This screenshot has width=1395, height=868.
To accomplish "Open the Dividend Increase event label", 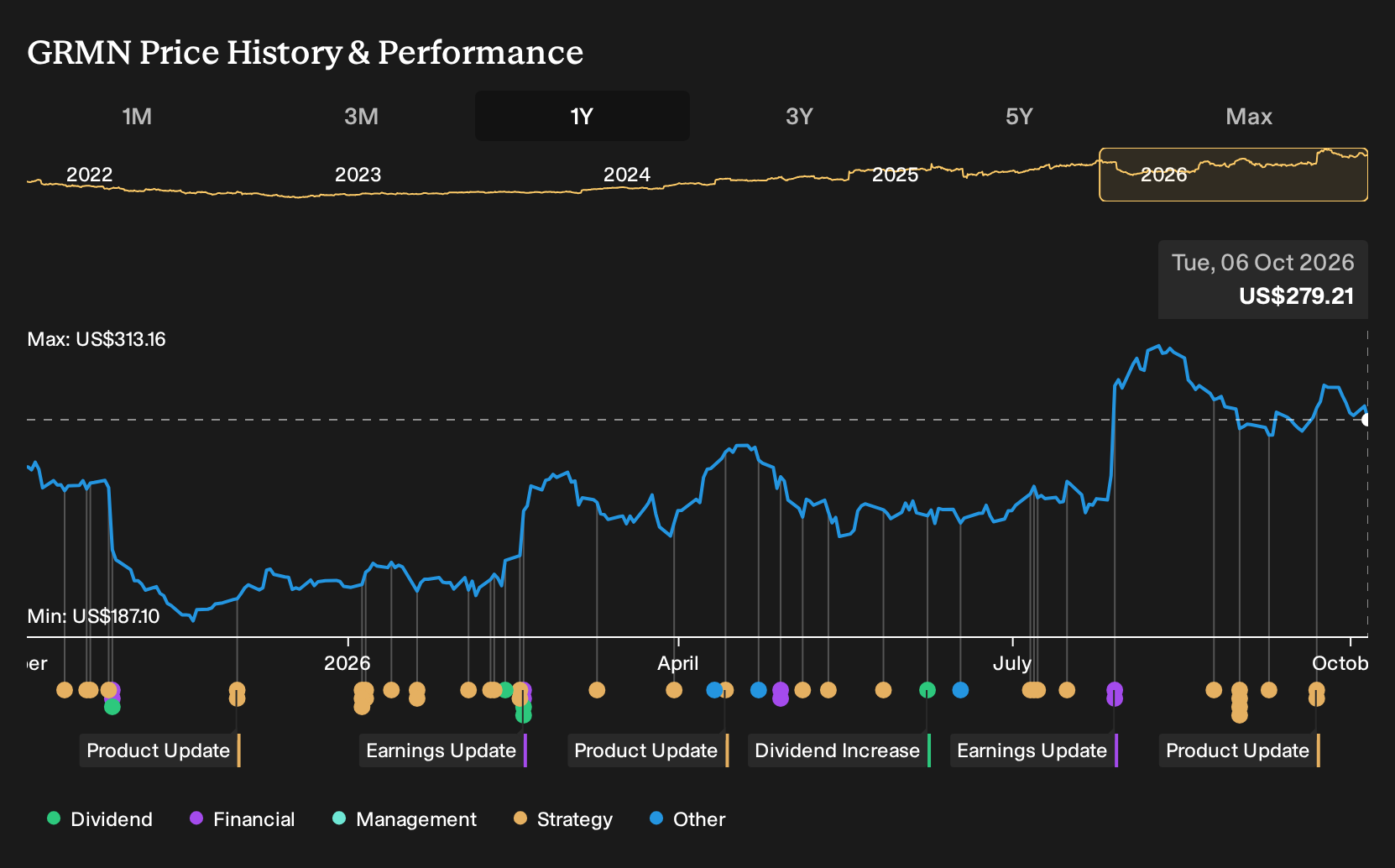I will click(839, 750).
